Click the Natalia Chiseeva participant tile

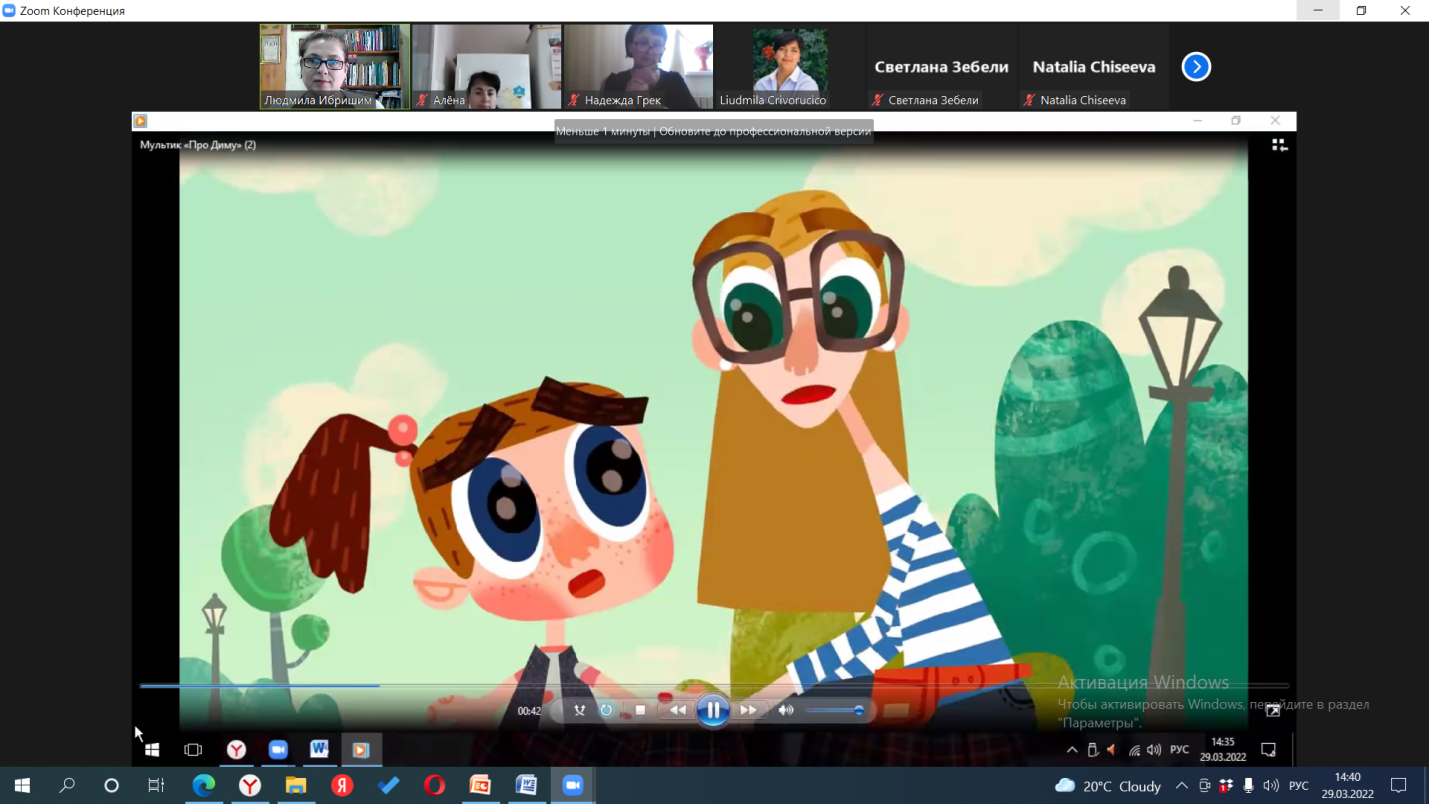point(1093,67)
